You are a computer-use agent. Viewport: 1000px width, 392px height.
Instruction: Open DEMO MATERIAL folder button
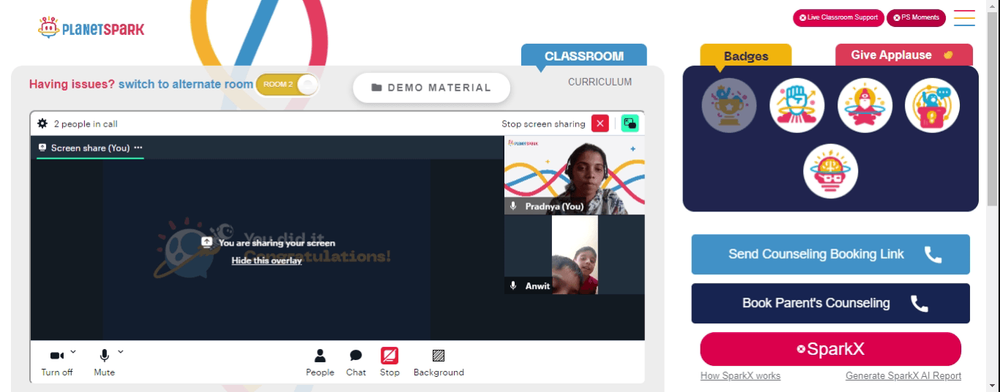coord(432,87)
